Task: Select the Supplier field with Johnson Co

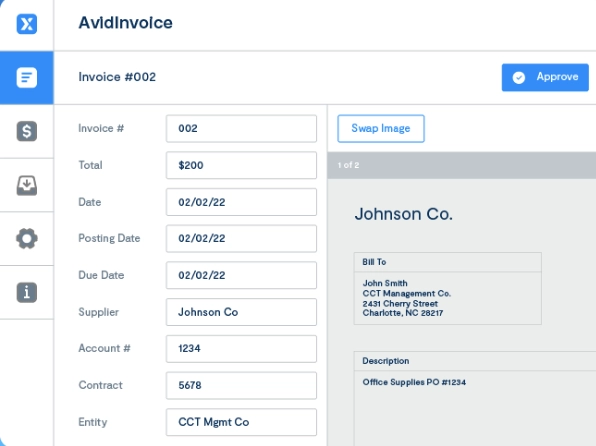Action: pyautogui.click(x=241, y=312)
